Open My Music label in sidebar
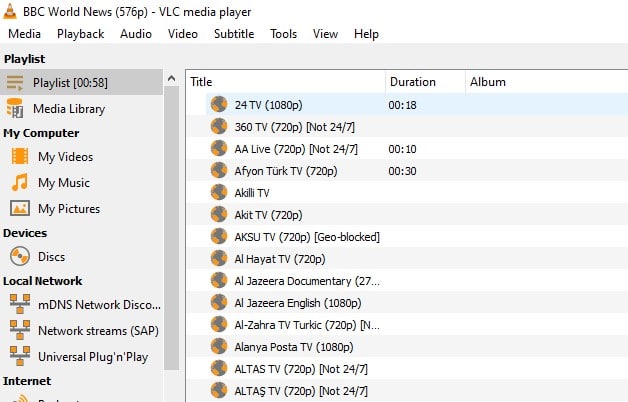628x402 pixels. click(64, 183)
